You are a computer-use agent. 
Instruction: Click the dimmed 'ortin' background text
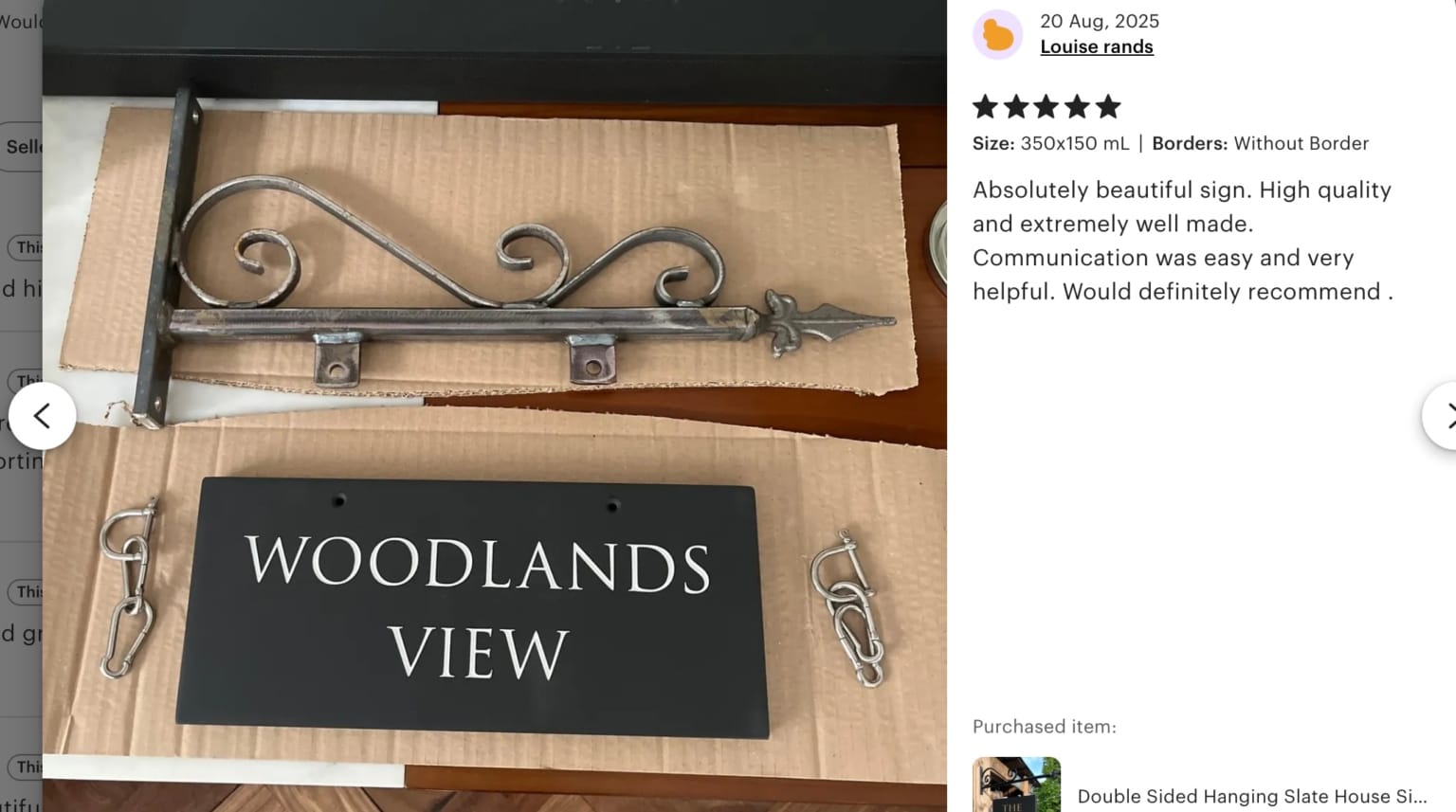pos(21,461)
